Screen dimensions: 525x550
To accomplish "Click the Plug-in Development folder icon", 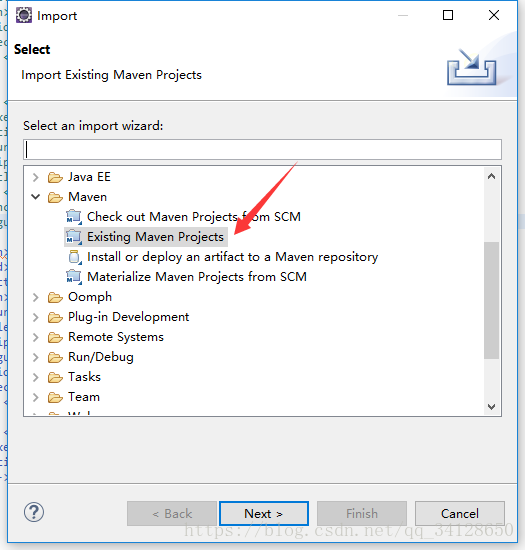I will 55,317.
